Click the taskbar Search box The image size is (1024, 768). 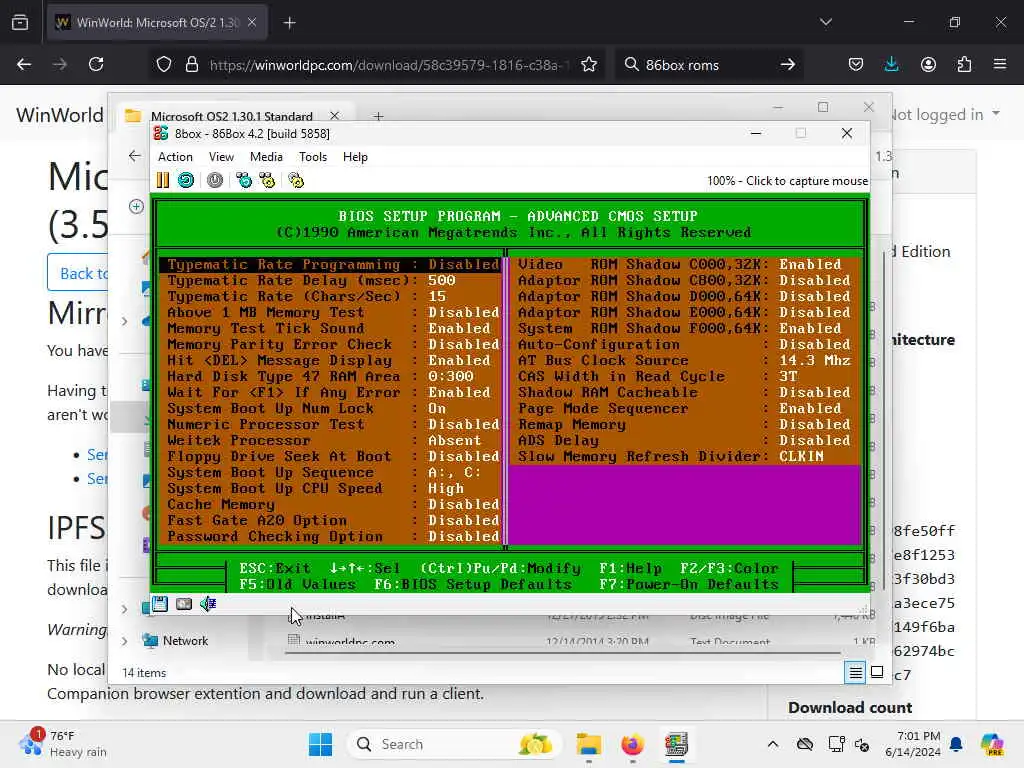[455, 744]
